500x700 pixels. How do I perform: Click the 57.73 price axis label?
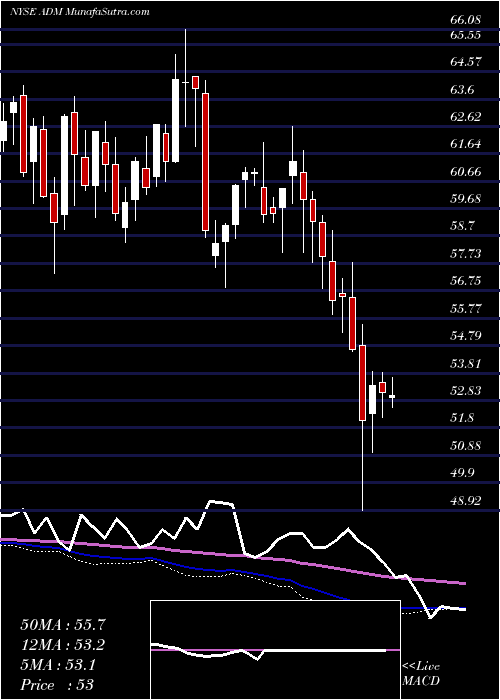click(466, 254)
